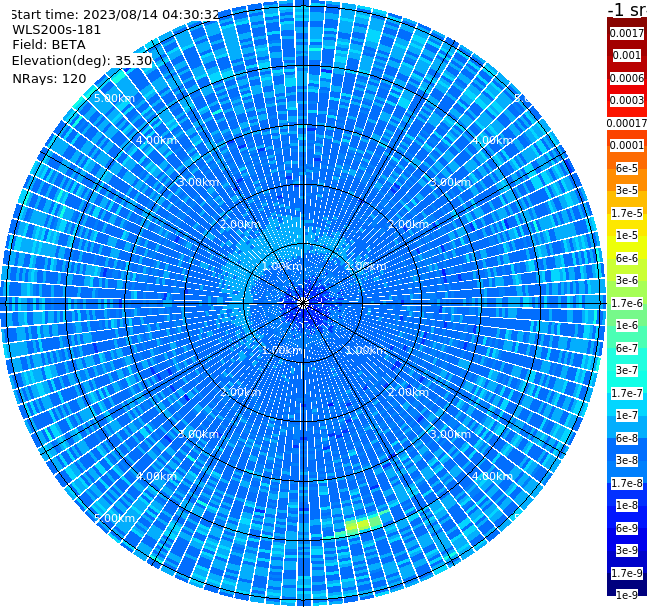The height and width of the screenshot is (607, 647).
Task: Click the Start time 2023/08/14 04:30:32 text
Action: pos(115,15)
